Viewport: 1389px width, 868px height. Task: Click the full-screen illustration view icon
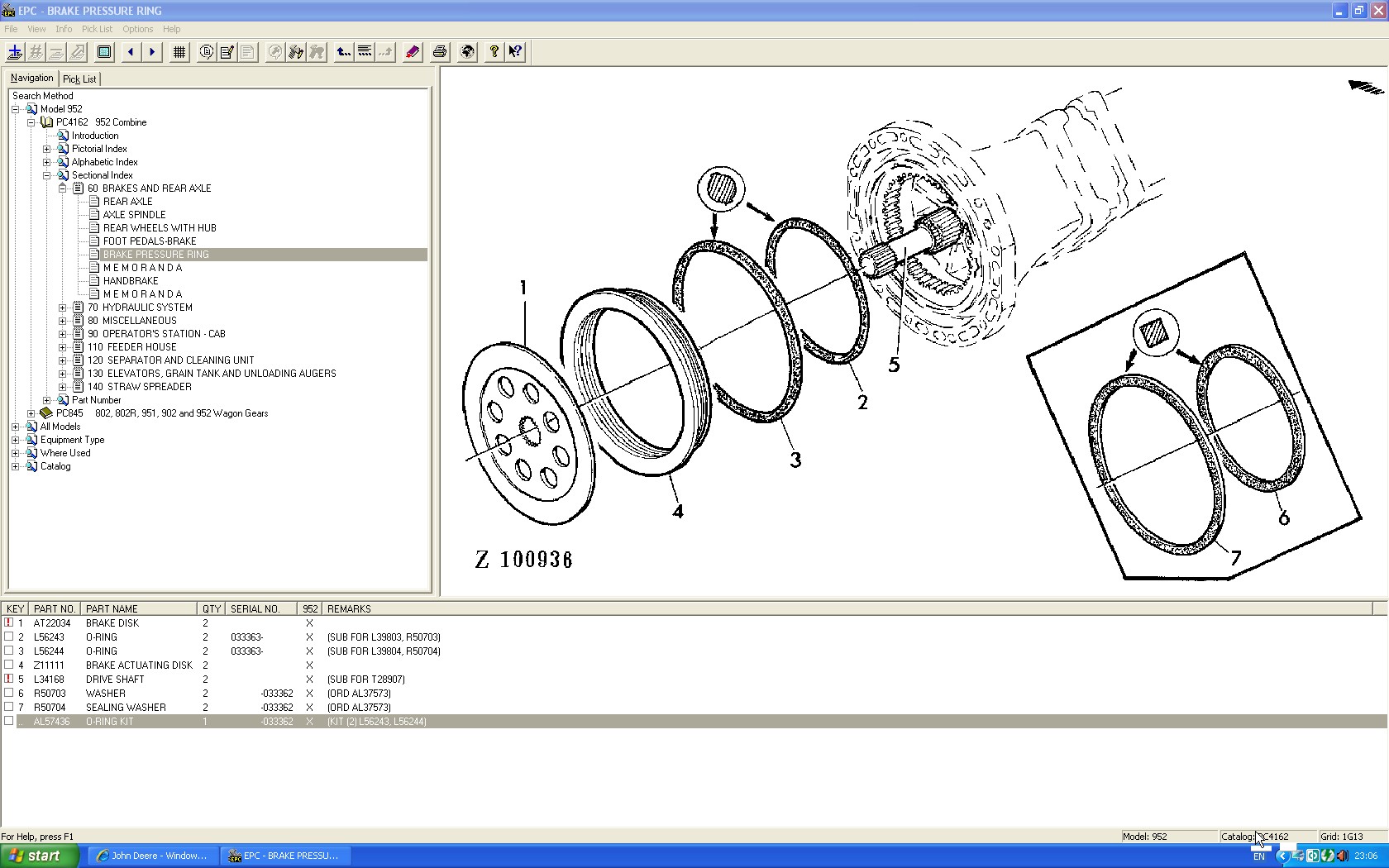click(104, 52)
